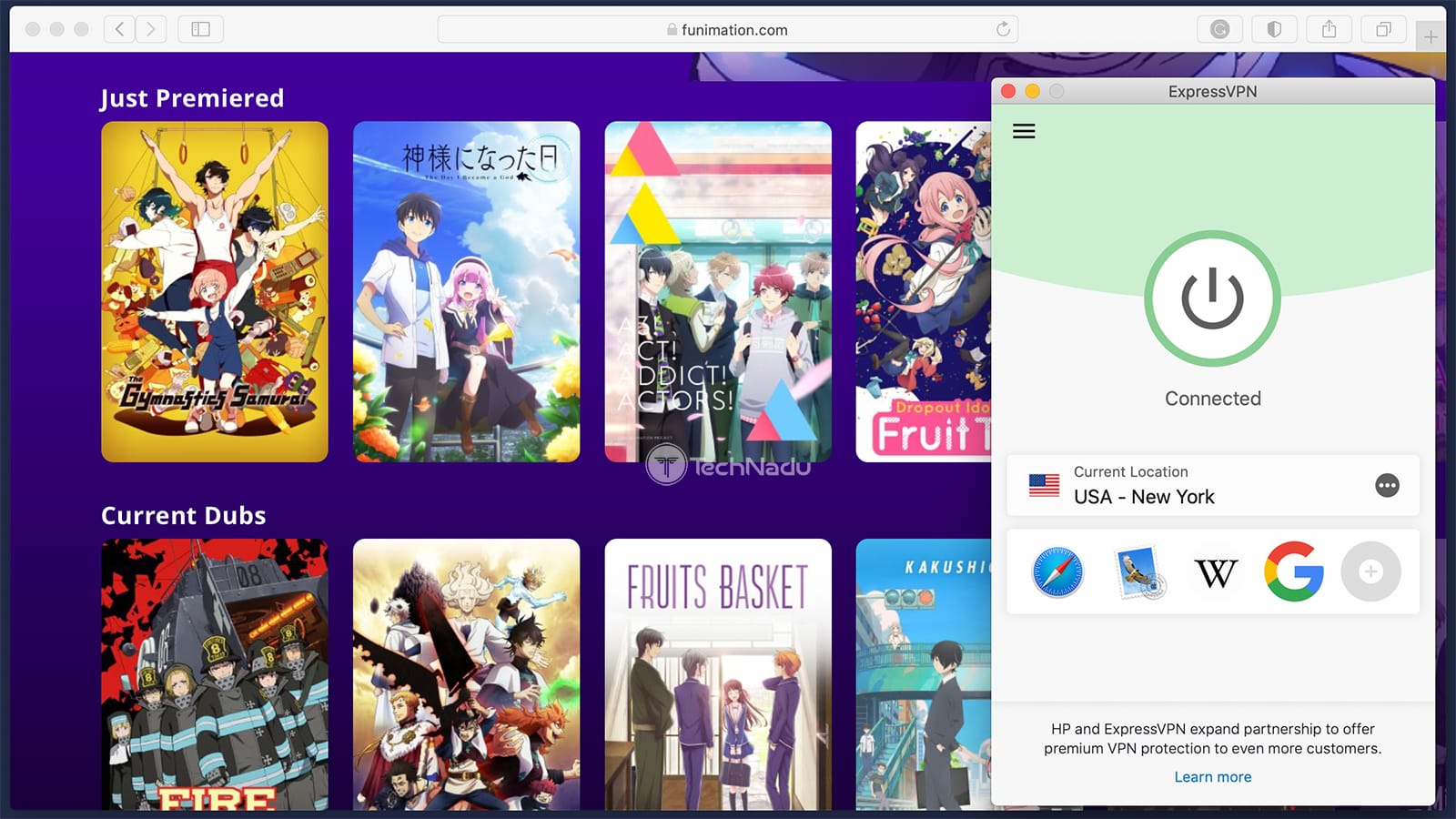The height and width of the screenshot is (819, 1456).
Task: Open Dropout Idol Fruit Tart poster
Action: tap(923, 291)
